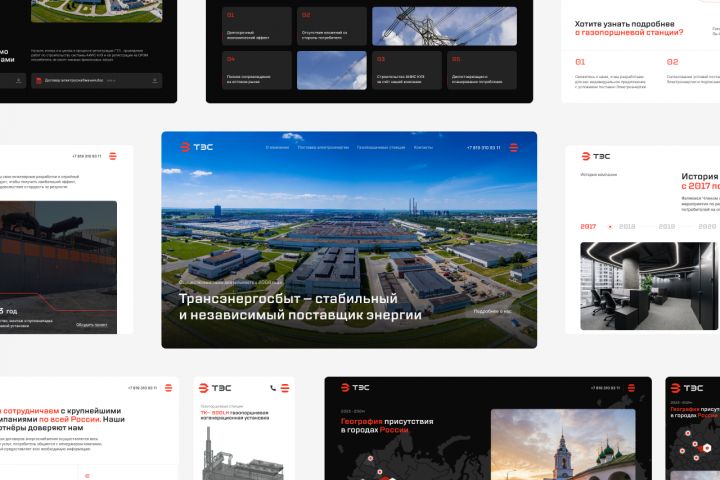
Task: Click the ТЭС logo in the ТК-500LH mobile mockup
Action: [x=215, y=388]
